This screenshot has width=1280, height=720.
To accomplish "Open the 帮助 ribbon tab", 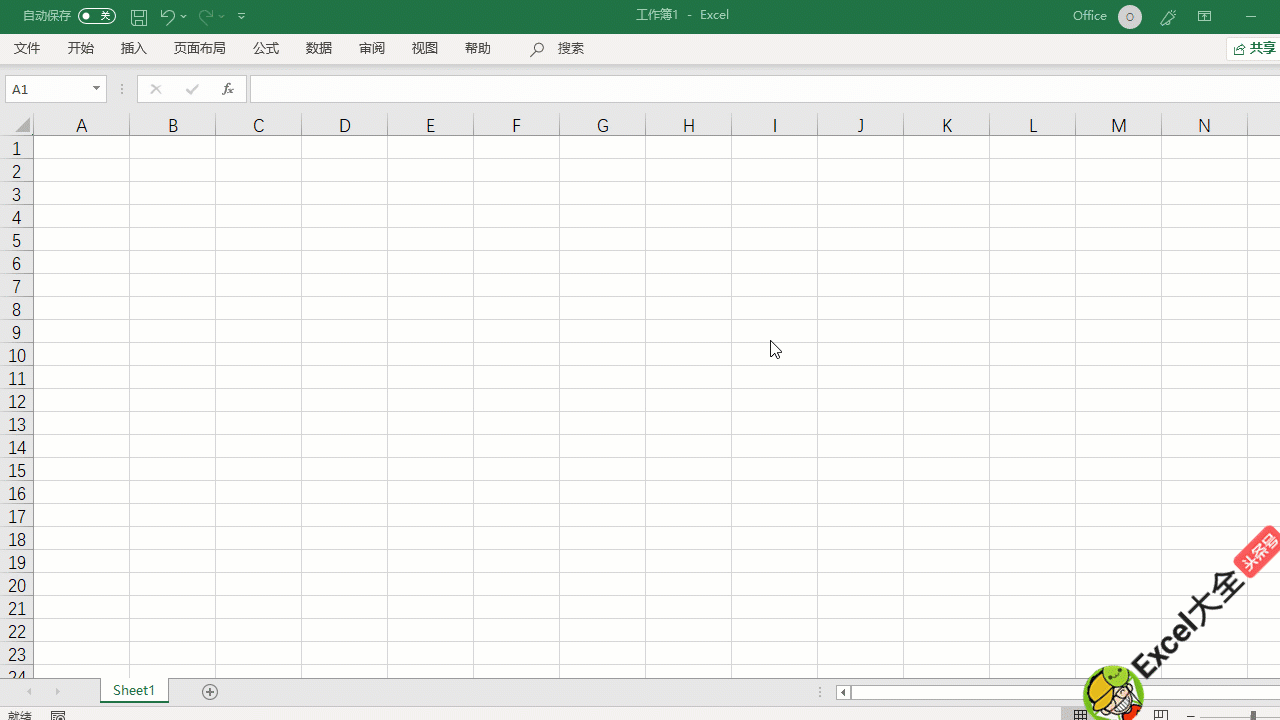I will (x=478, y=48).
